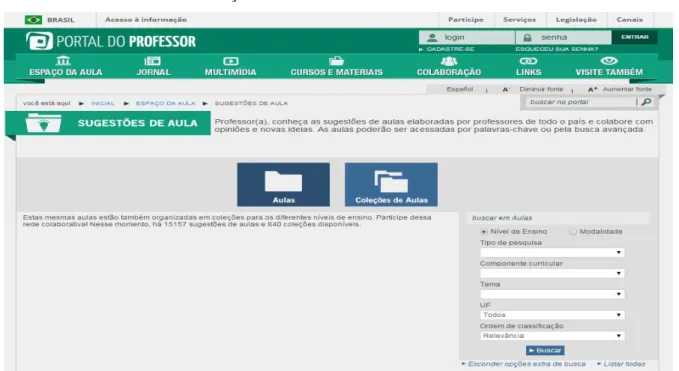Screen dimensions: 679x371
Task: Click the Acesso à informação link
Action: point(146,19)
